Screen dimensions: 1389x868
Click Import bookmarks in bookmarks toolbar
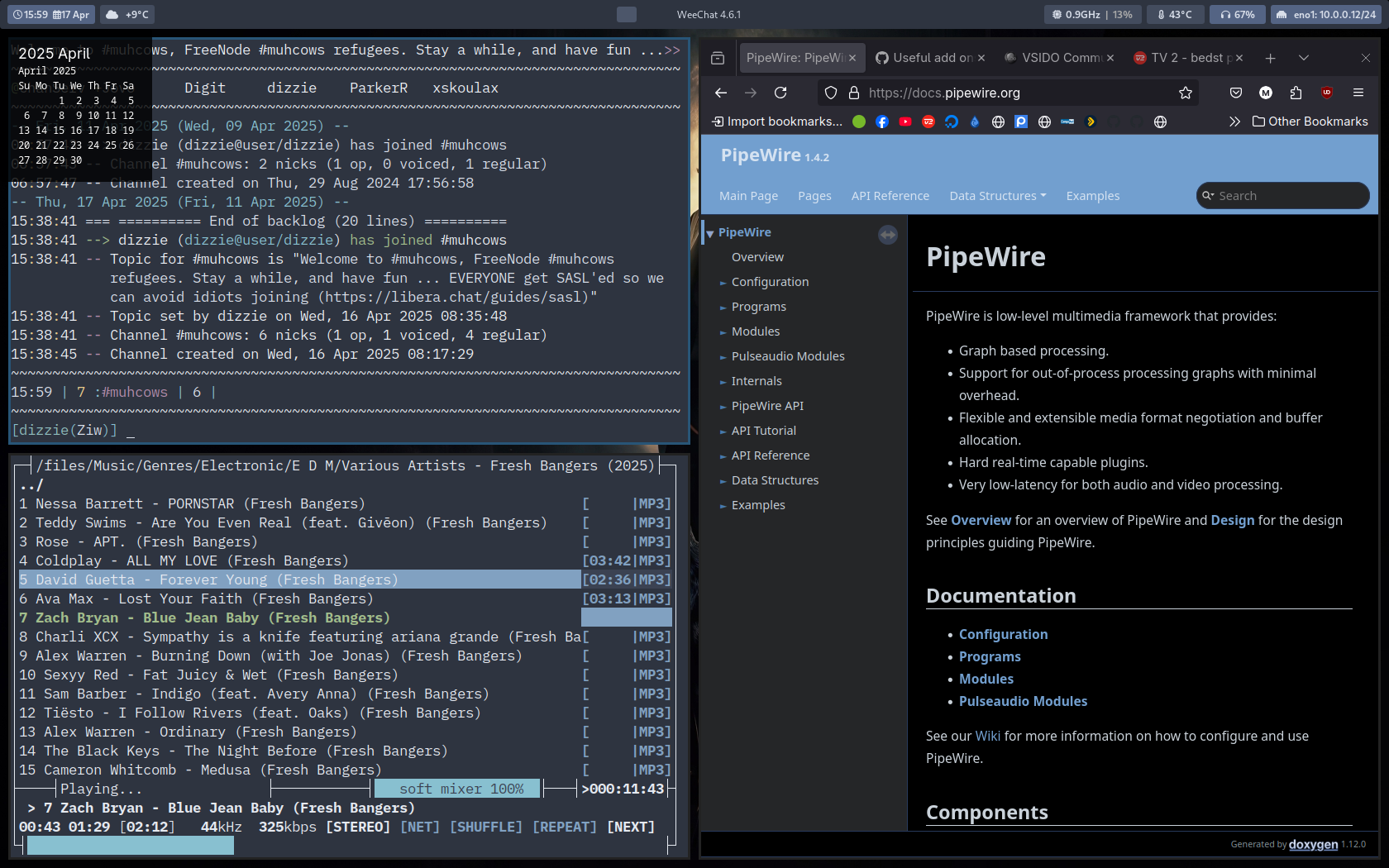777,122
